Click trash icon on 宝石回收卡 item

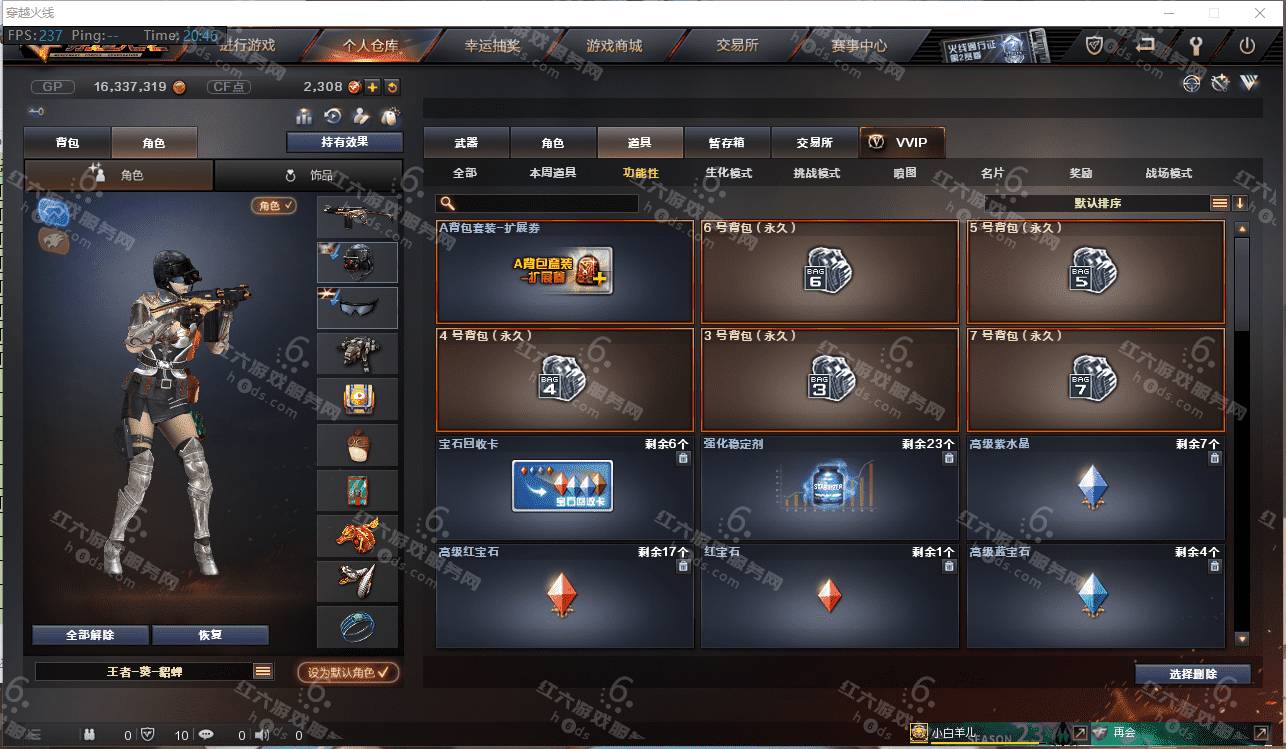683,458
